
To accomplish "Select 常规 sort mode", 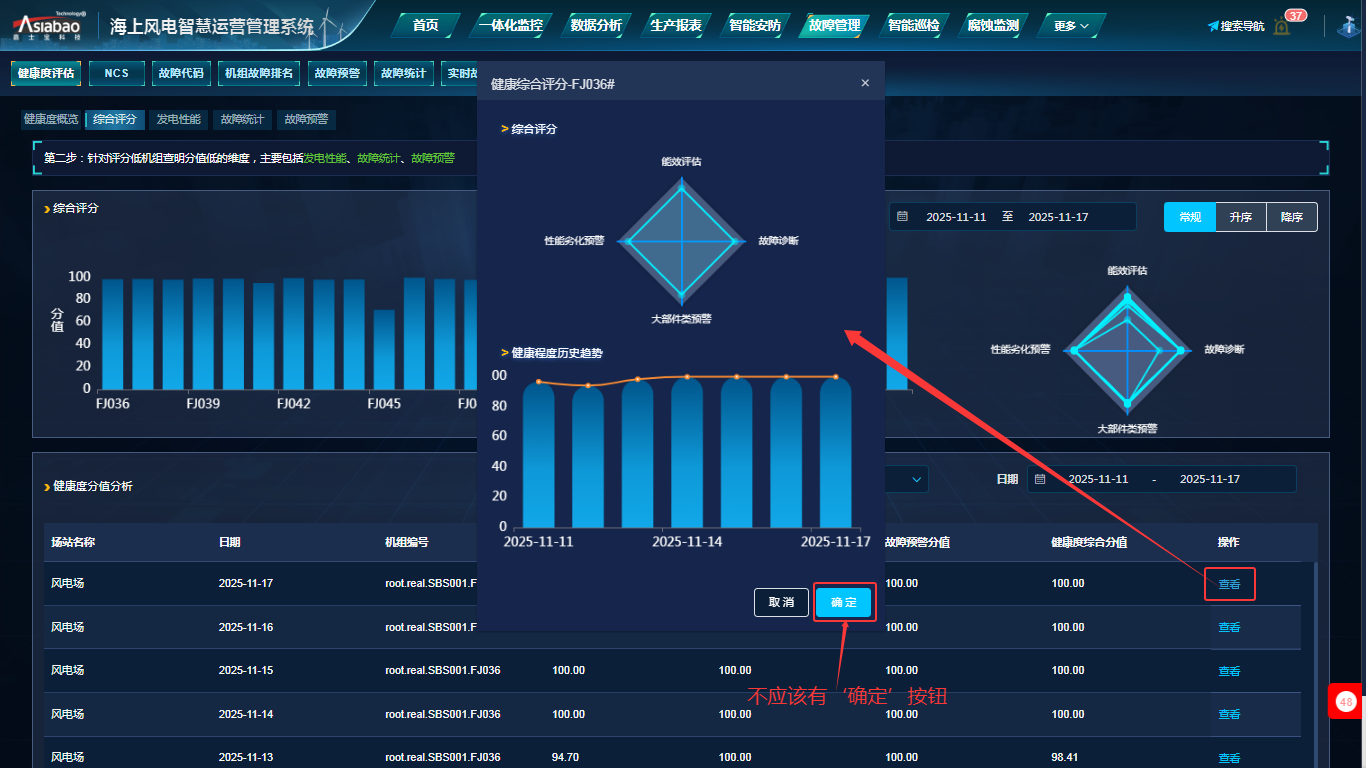I will pos(1189,217).
